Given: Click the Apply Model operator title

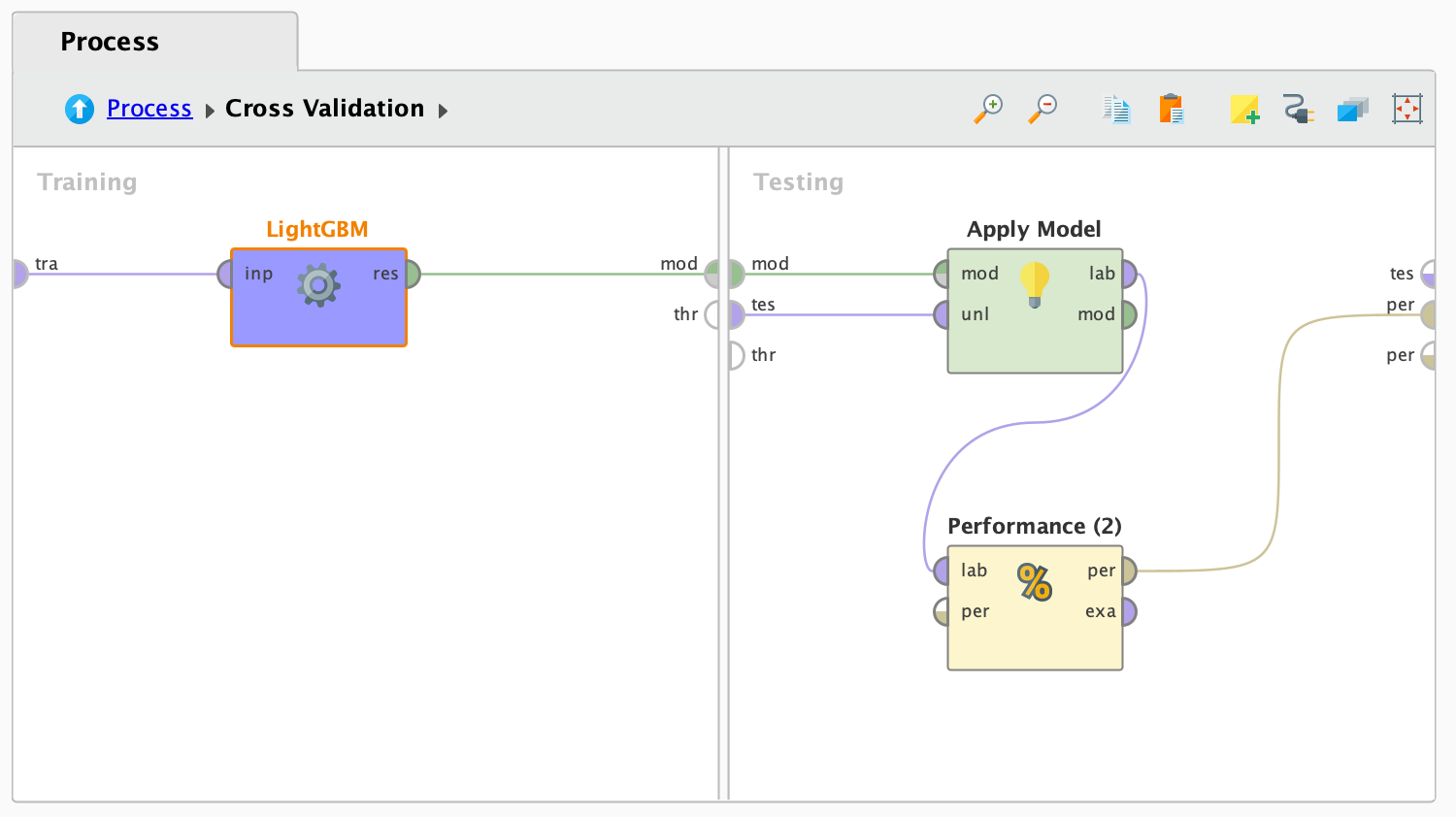Looking at the screenshot, I should point(1034,230).
